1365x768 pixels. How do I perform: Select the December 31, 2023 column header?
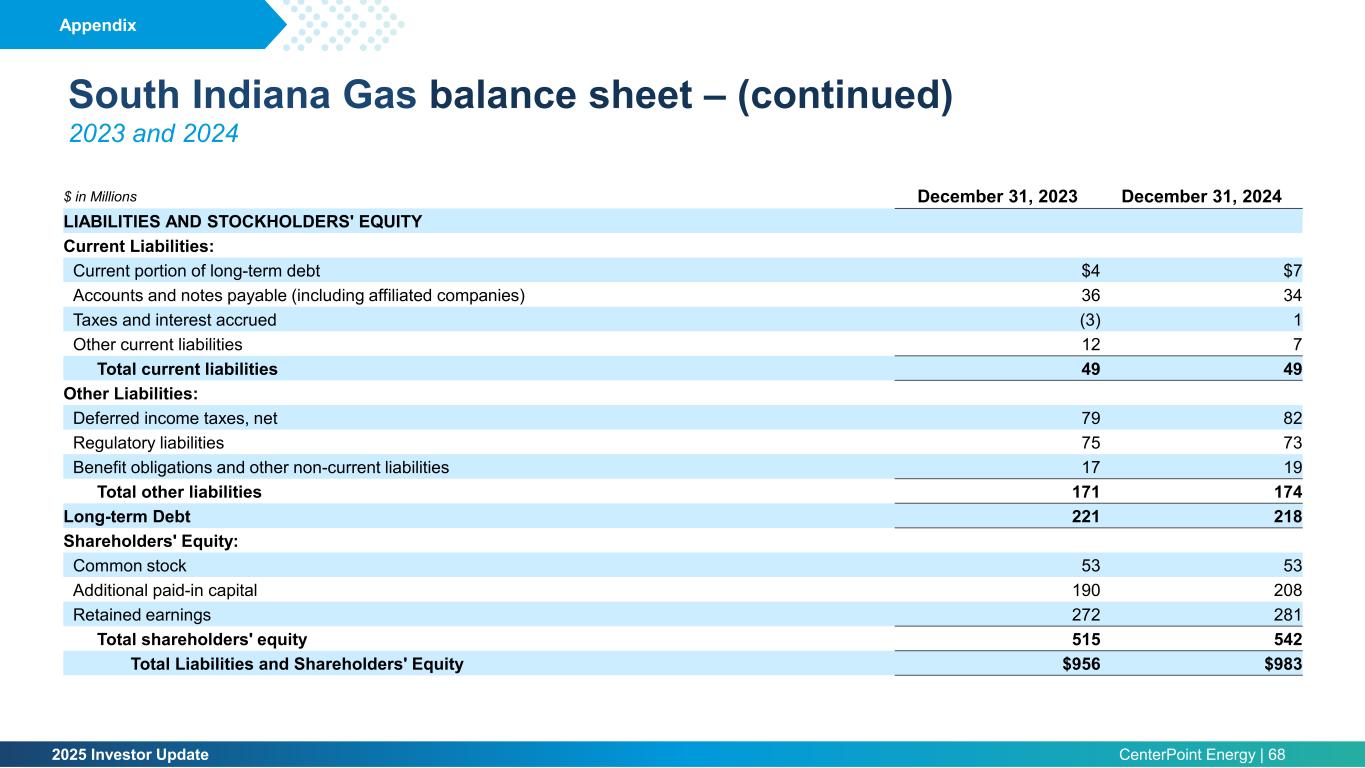point(997,197)
